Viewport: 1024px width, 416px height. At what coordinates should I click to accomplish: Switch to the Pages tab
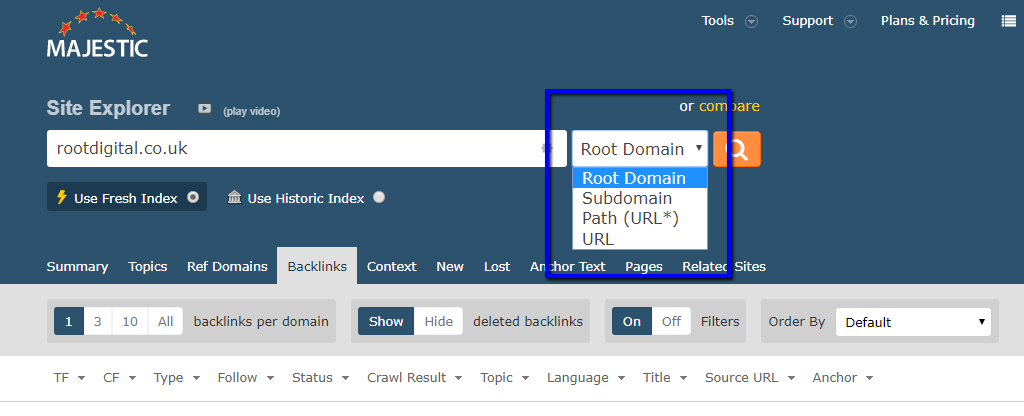644,266
